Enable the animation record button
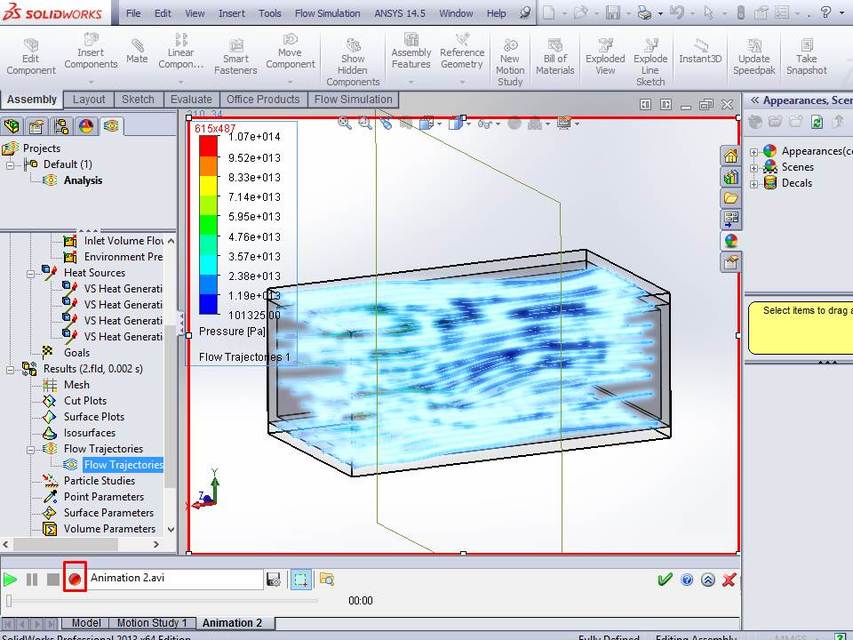The image size is (853, 640). (x=73, y=579)
